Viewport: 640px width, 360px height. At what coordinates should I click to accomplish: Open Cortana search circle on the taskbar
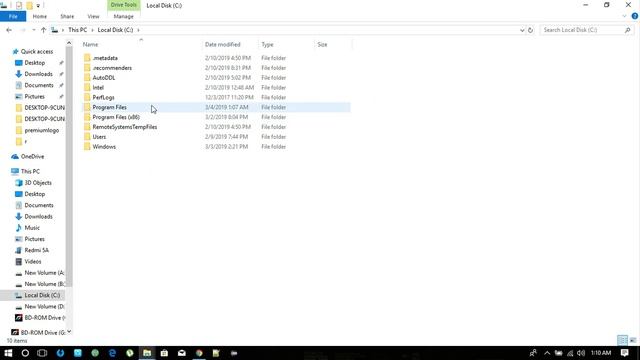pos(25,353)
